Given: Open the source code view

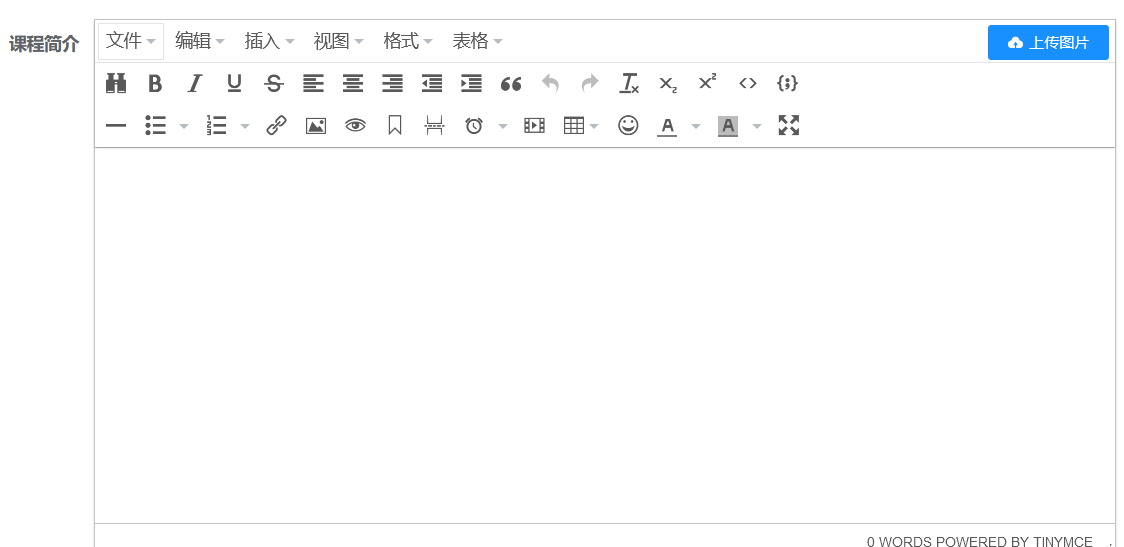Looking at the screenshot, I should pyautogui.click(x=748, y=84).
